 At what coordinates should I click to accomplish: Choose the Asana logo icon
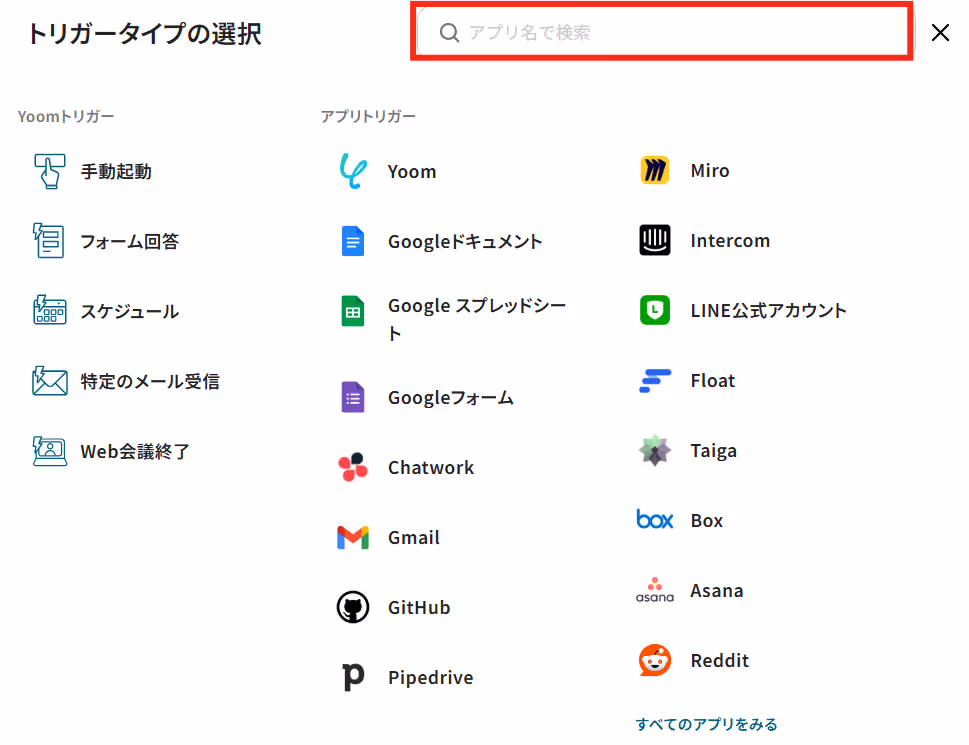click(x=655, y=590)
